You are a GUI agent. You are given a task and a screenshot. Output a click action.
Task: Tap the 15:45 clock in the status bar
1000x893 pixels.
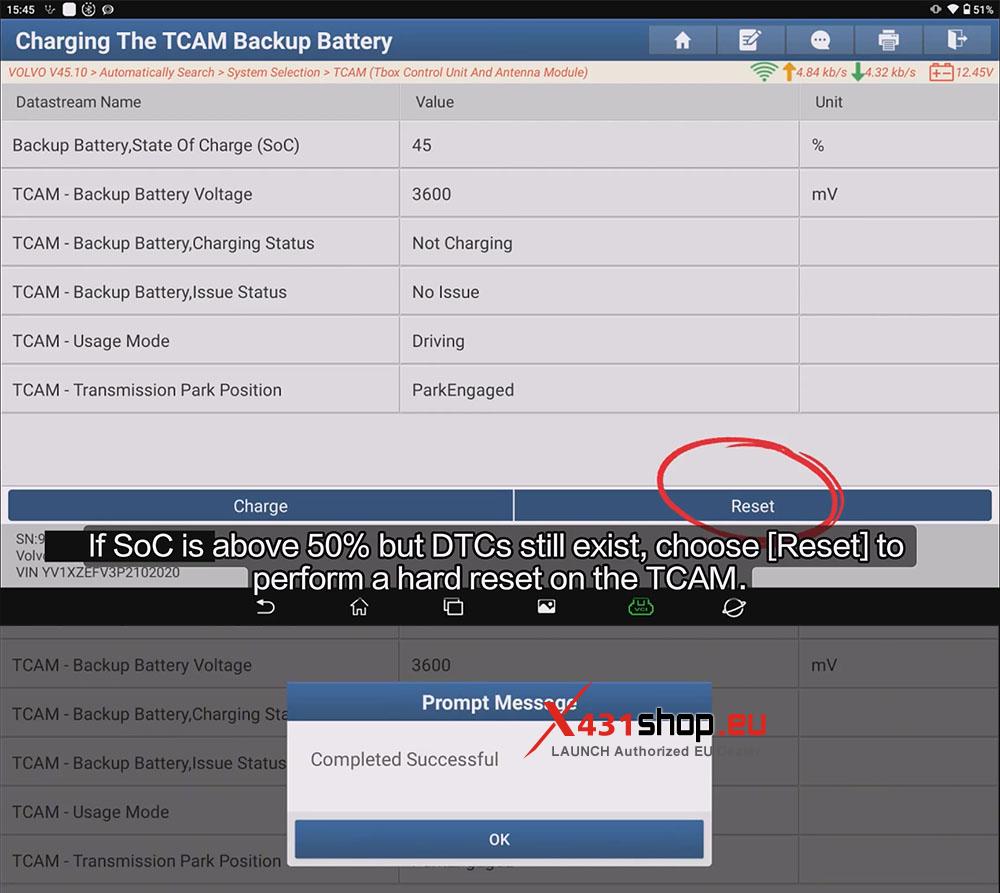(x=20, y=10)
